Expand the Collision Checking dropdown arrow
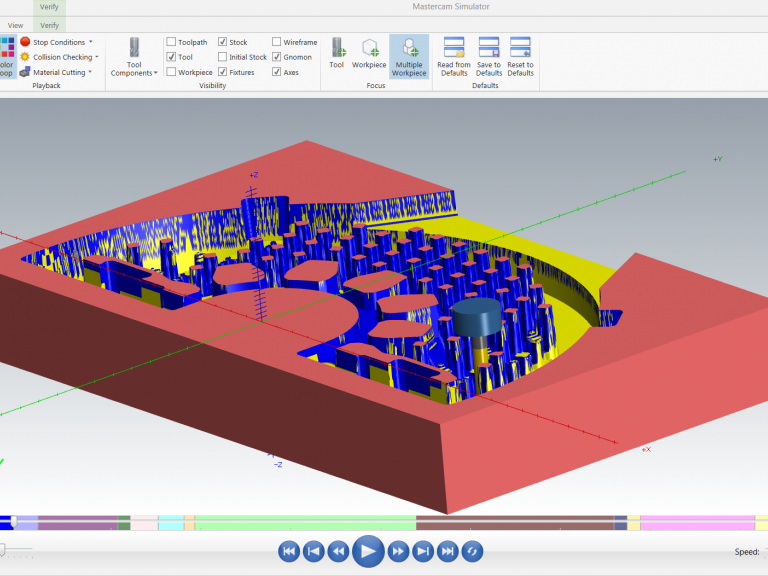 (97, 57)
